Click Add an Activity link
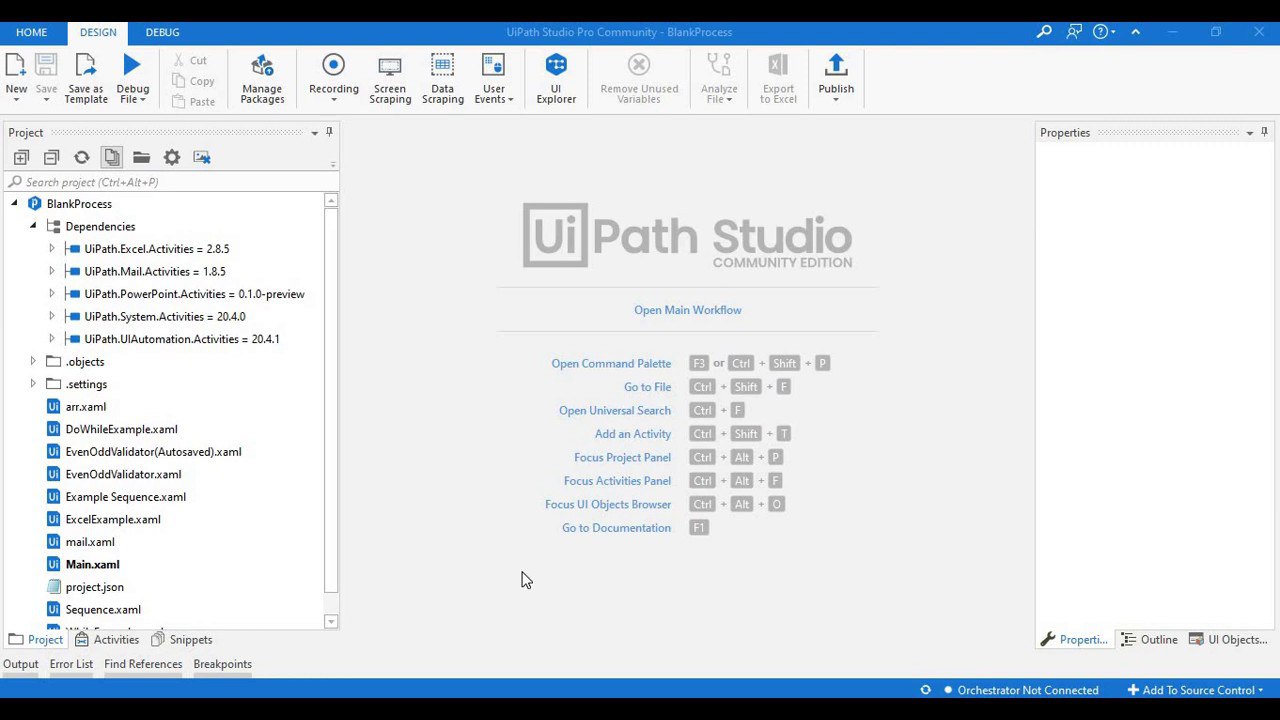Image resolution: width=1280 pixels, height=720 pixels. pos(633,434)
